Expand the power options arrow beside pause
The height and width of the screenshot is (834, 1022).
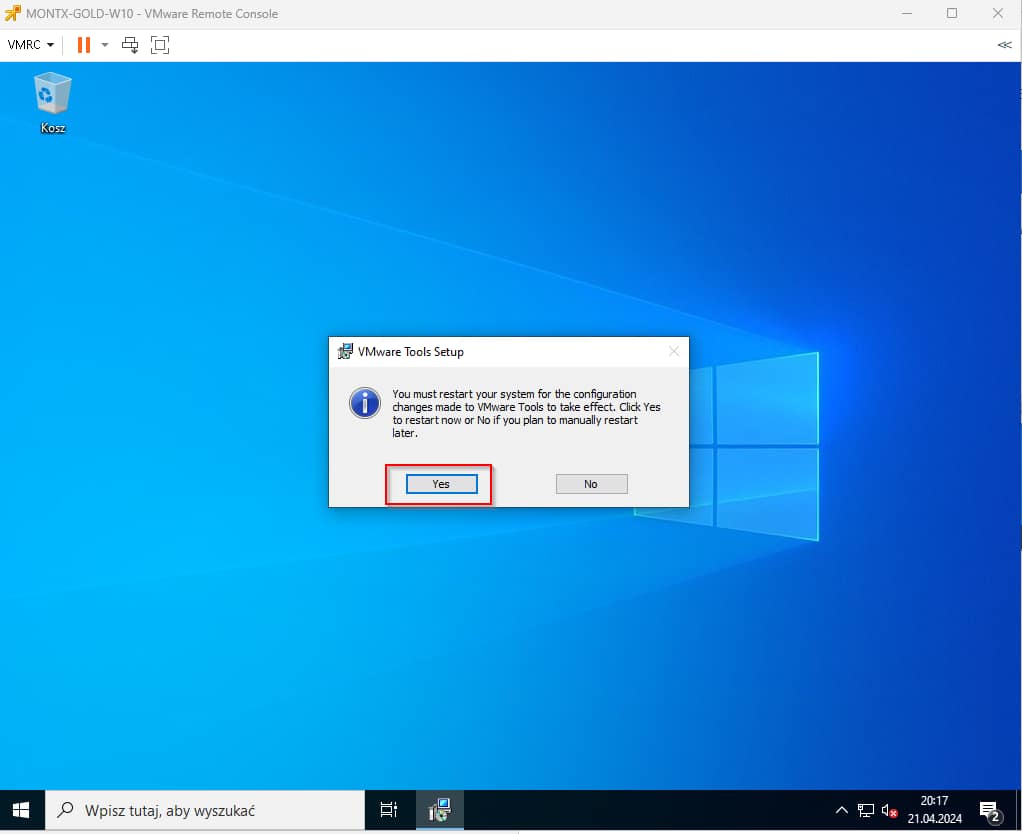pyautogui.click(x=105, y=45)
